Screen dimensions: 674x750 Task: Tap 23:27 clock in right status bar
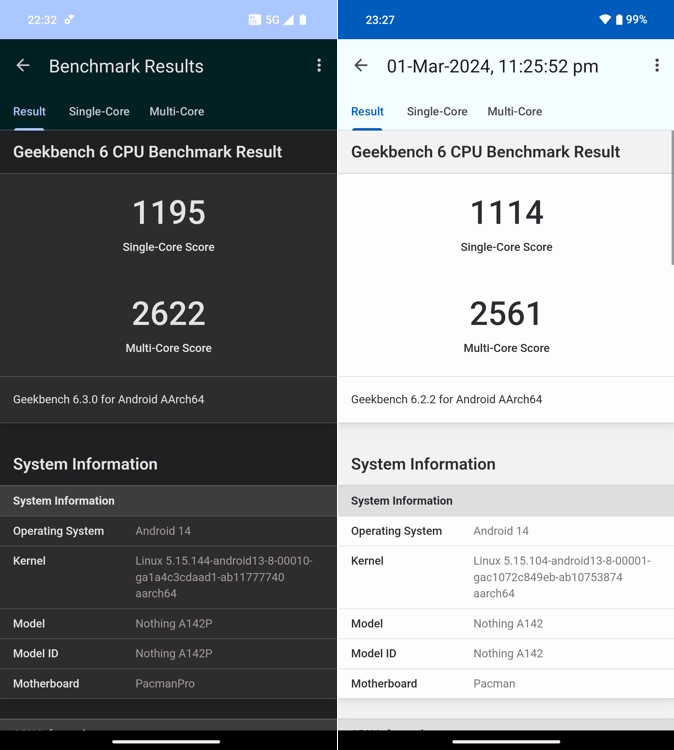click(380, 20)
